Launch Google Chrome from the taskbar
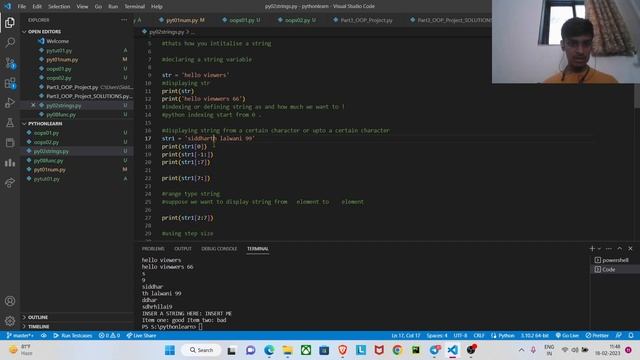Viewport: 640px width, 360px height. click(397, 350)
